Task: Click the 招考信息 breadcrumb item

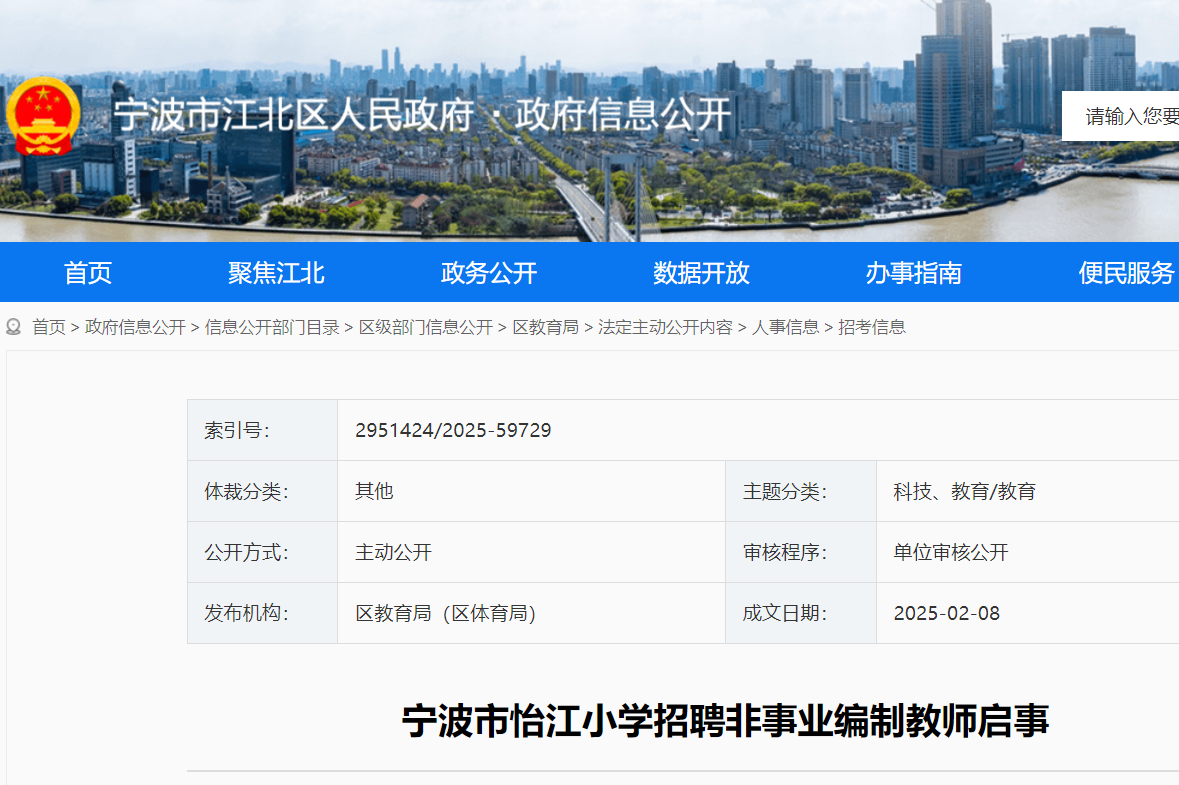Action: (x=872, y=327)
